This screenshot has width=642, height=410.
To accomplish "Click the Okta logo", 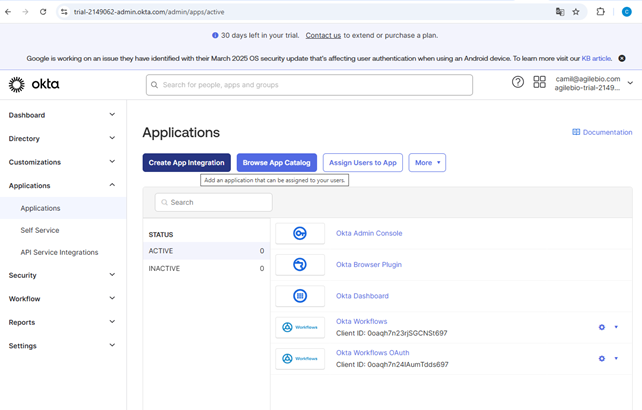I will (x=34, y=84).
